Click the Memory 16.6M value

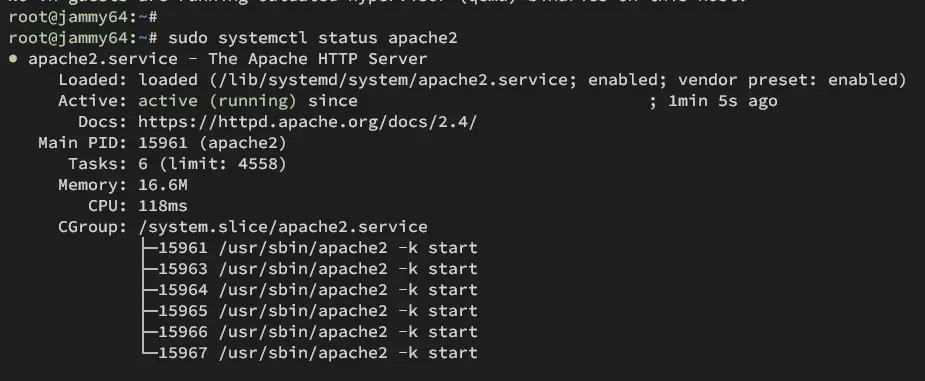pos(163,185)
